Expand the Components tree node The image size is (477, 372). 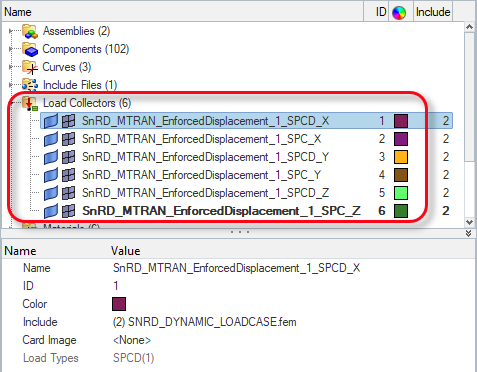tap(11, 49)
